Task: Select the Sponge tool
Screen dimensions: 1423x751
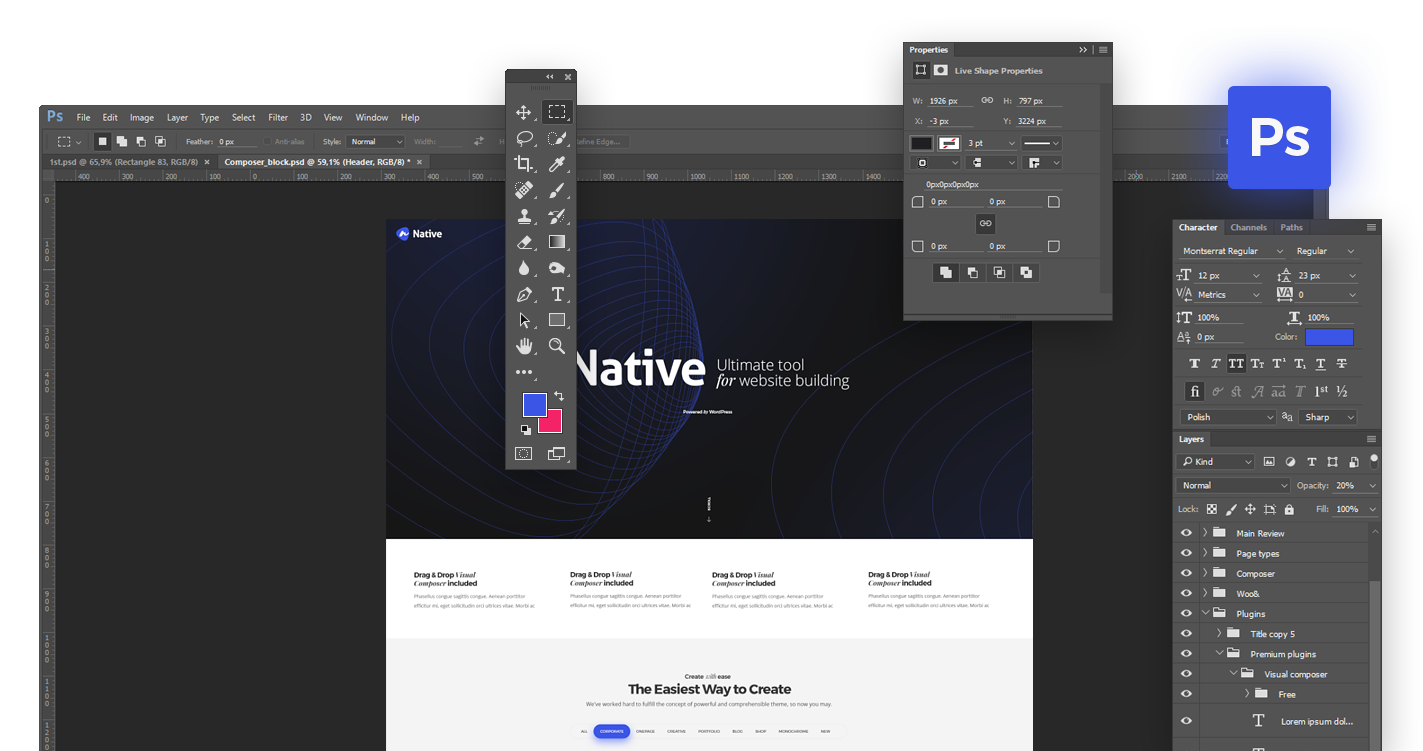Action: pos(557,268)
